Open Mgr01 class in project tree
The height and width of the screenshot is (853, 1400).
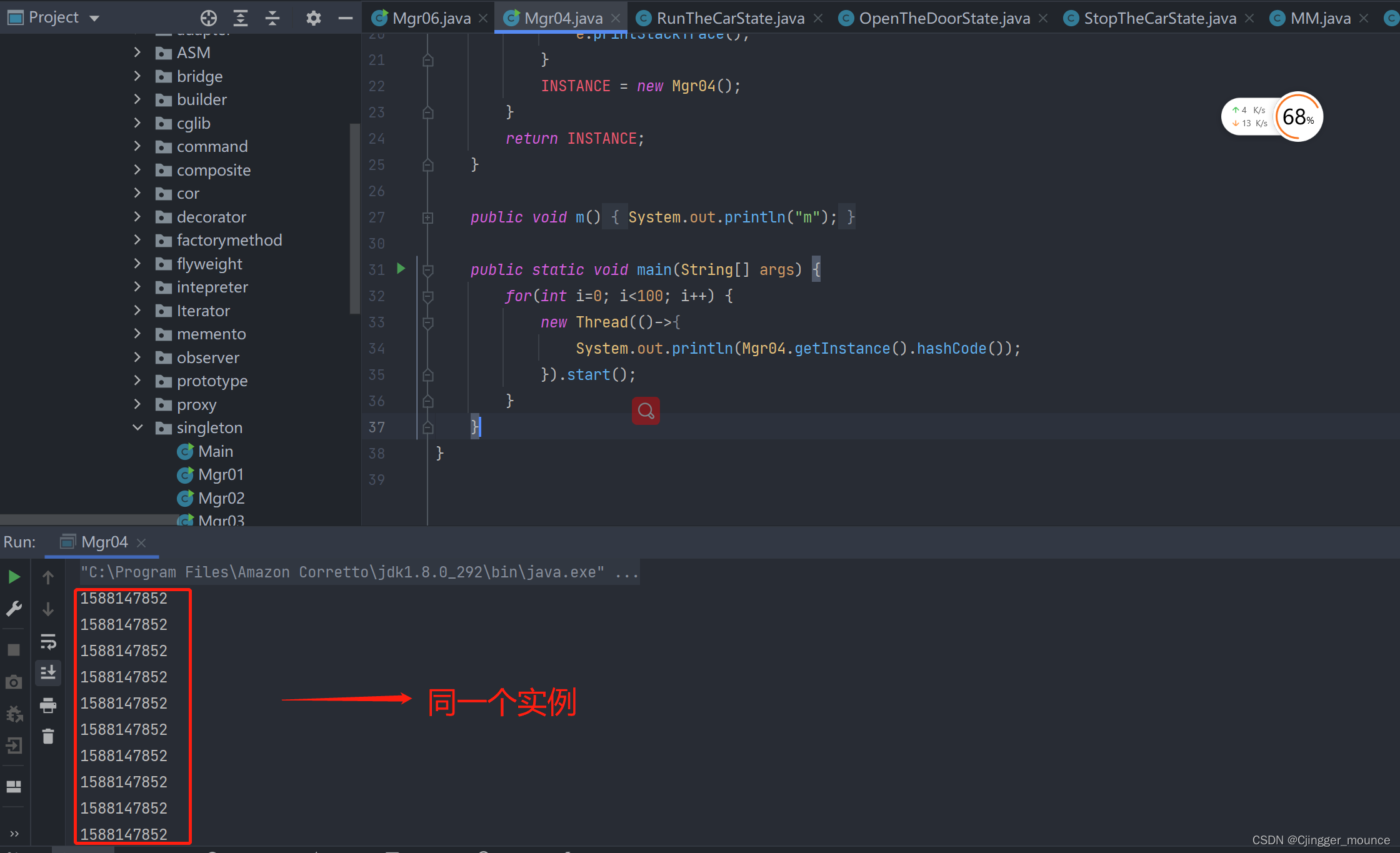tap(220, 475)
